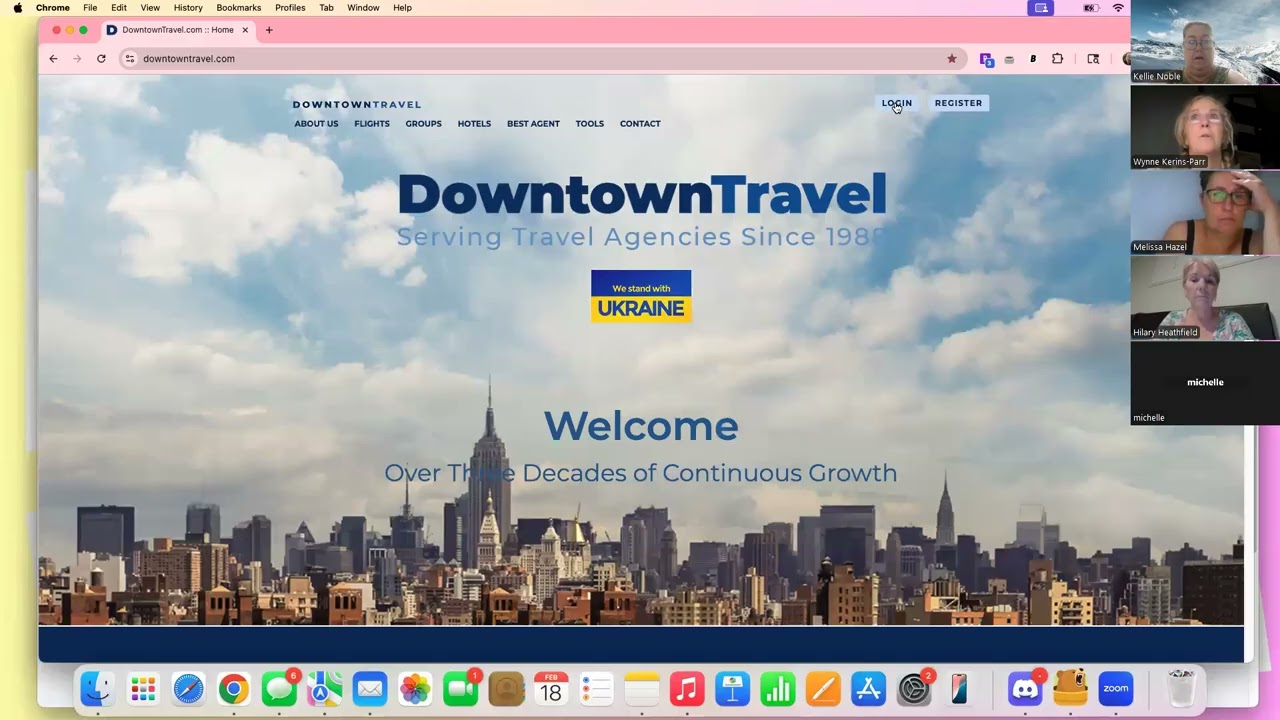1280x720 pixels.
Task: Open Keynote from the dock
Action: tap(733, 689)
